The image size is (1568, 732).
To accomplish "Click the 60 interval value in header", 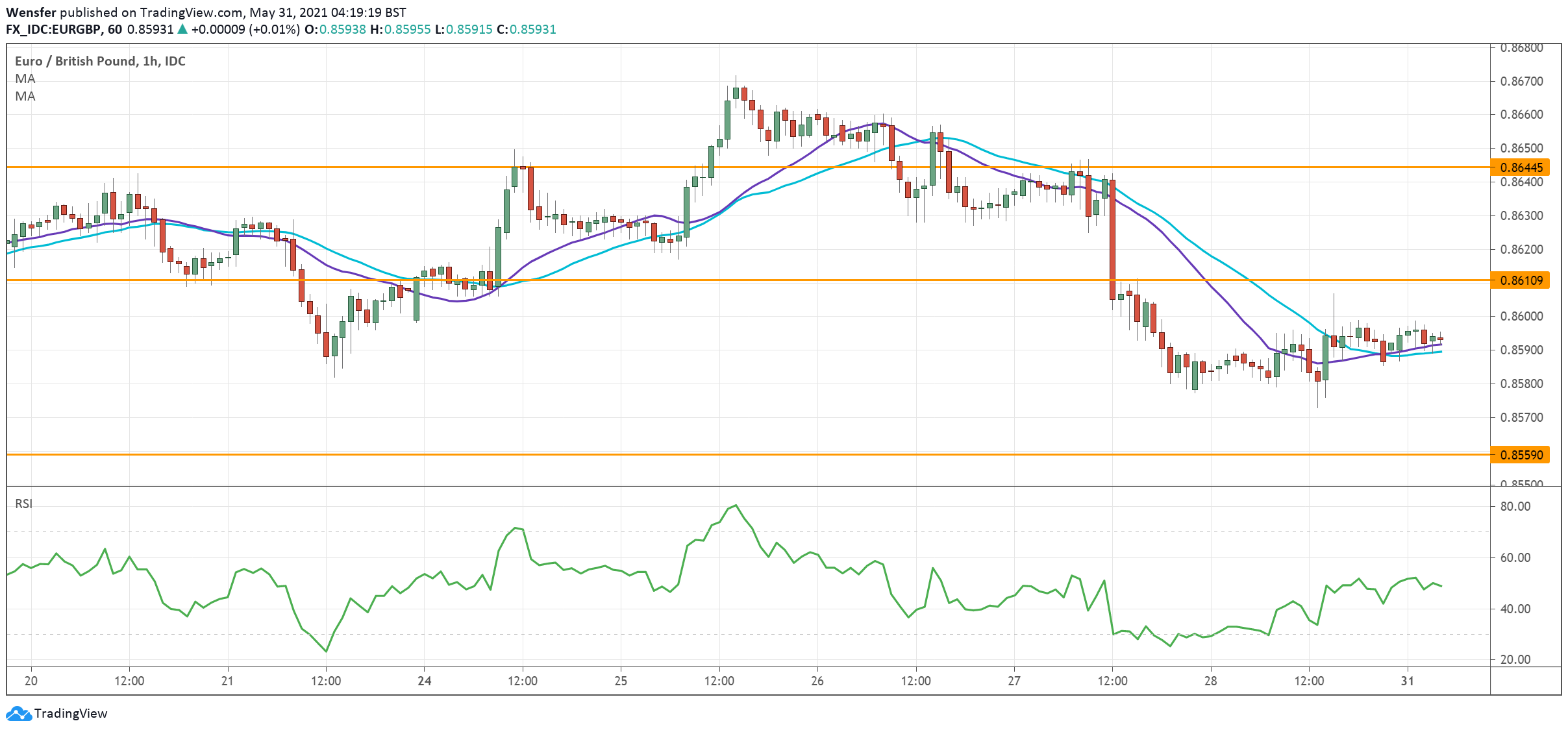I will pyautogui.click(x=115, y=29).
